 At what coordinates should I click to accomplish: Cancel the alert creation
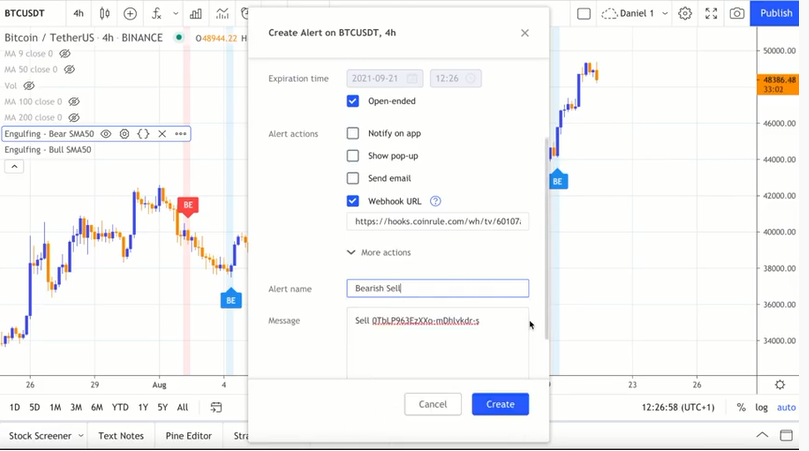click(x=433, y=404)
